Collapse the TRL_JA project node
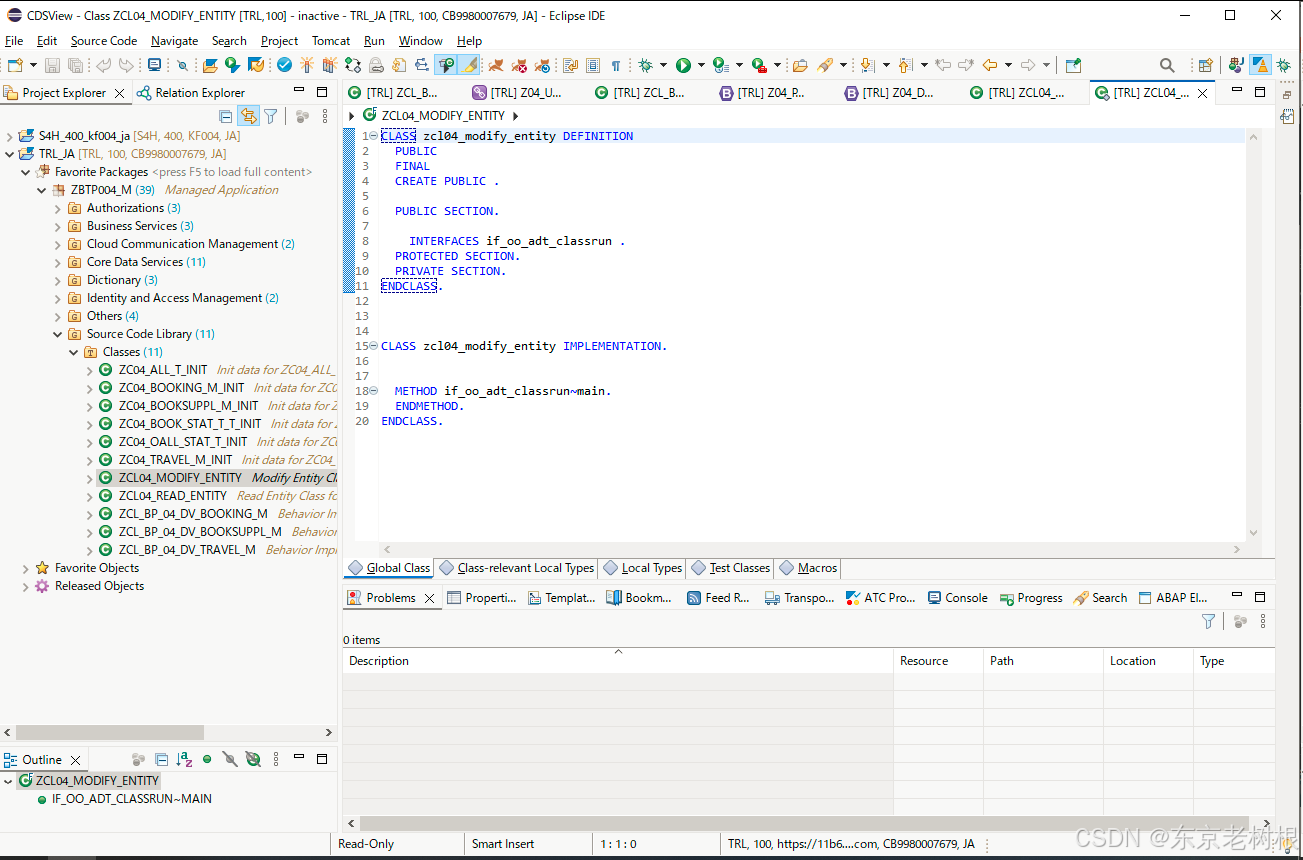This screenshot has height=860, width=1303. click(10, 154)
